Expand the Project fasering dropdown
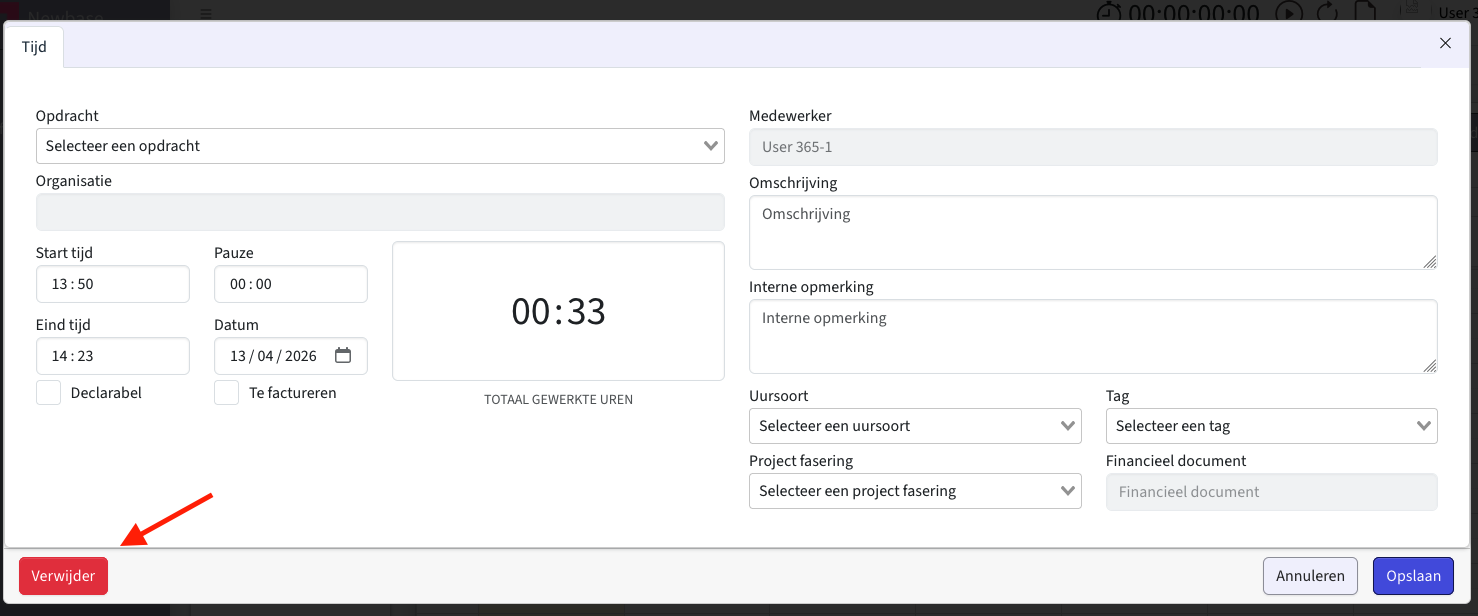Viewport: 1478px width, 616px height. pos(914,492)
